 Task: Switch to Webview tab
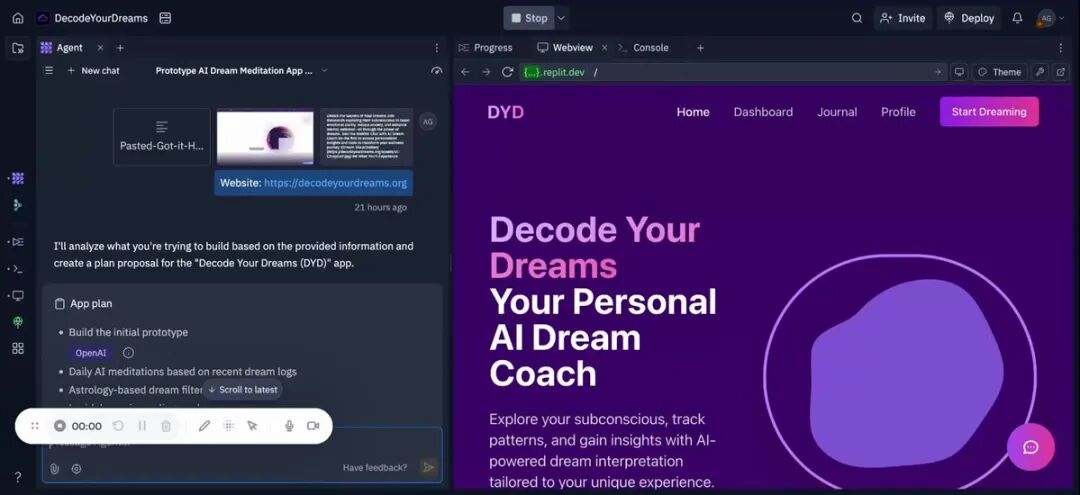565,48
